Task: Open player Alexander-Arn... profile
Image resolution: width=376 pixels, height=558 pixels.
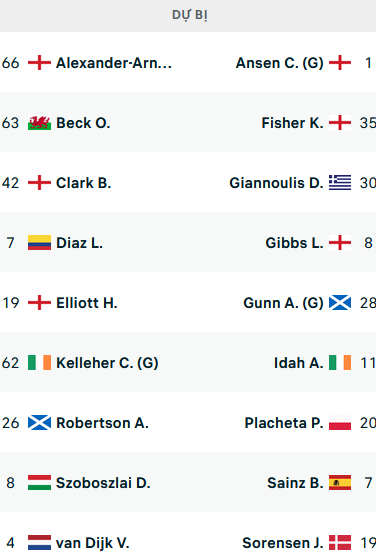Action: [x=114, y=63]
